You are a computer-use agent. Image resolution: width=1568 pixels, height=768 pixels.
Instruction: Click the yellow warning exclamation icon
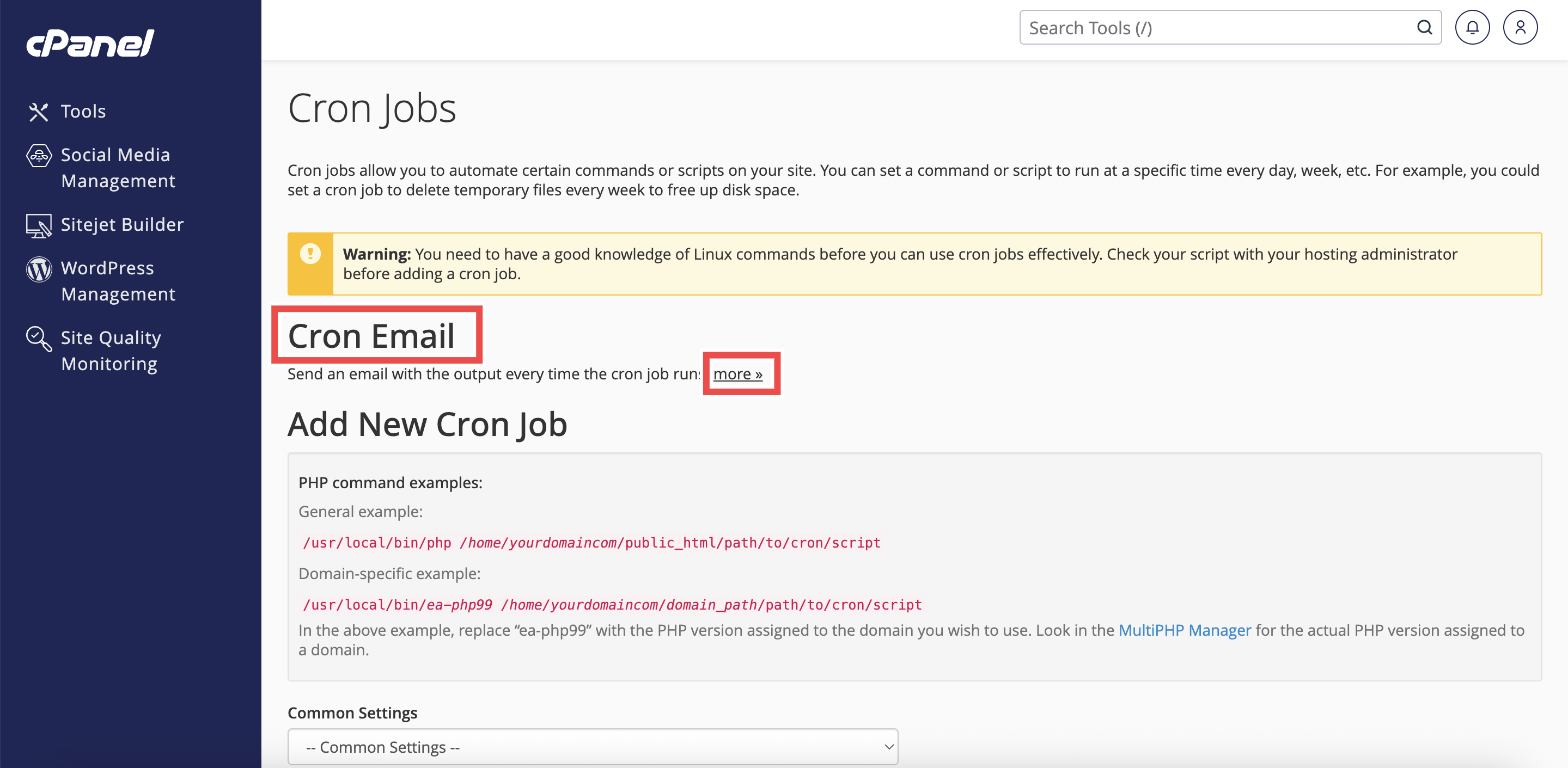[310, 253]
